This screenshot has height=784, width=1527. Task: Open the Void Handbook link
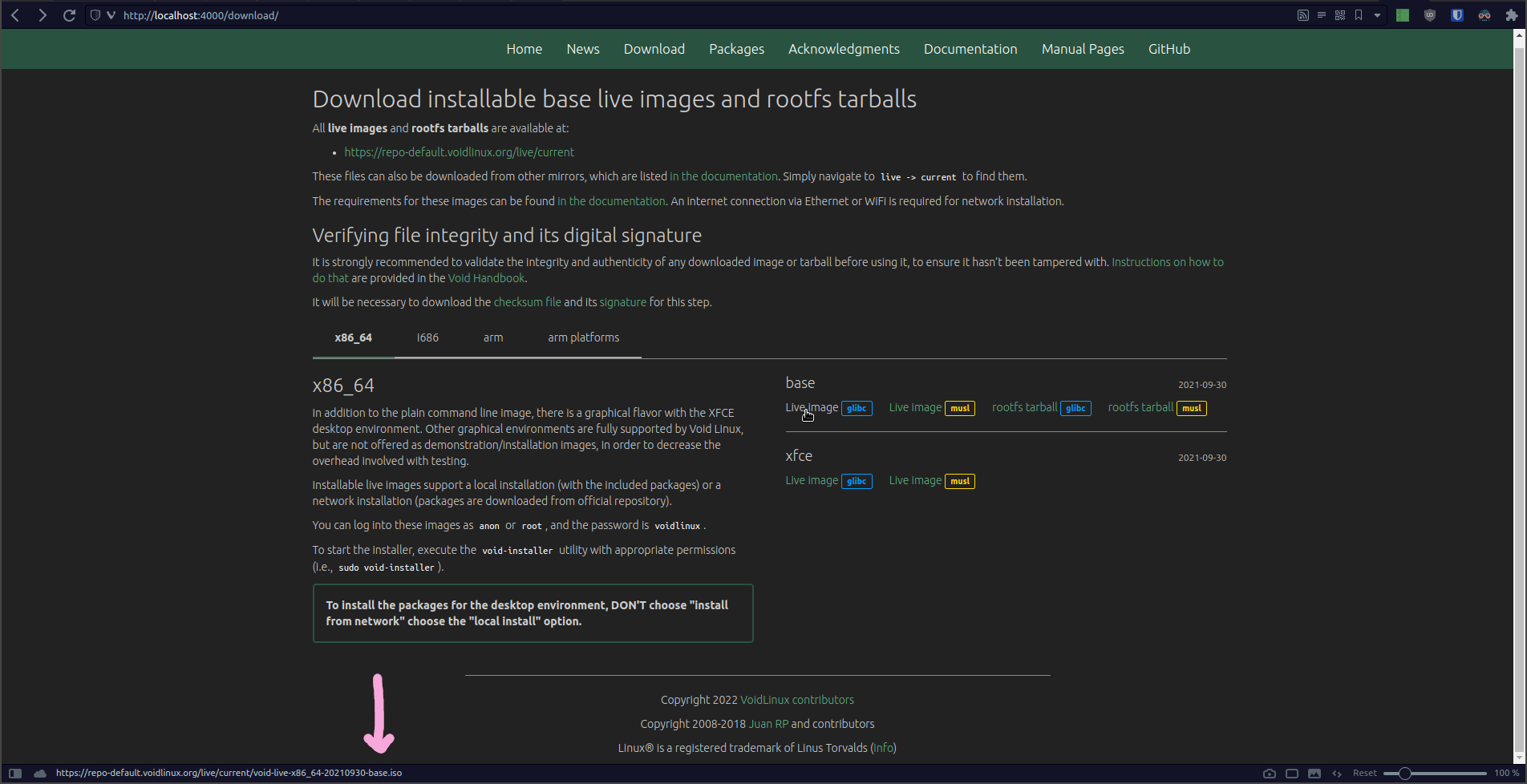pyautogui.click(x=486, y=278)
